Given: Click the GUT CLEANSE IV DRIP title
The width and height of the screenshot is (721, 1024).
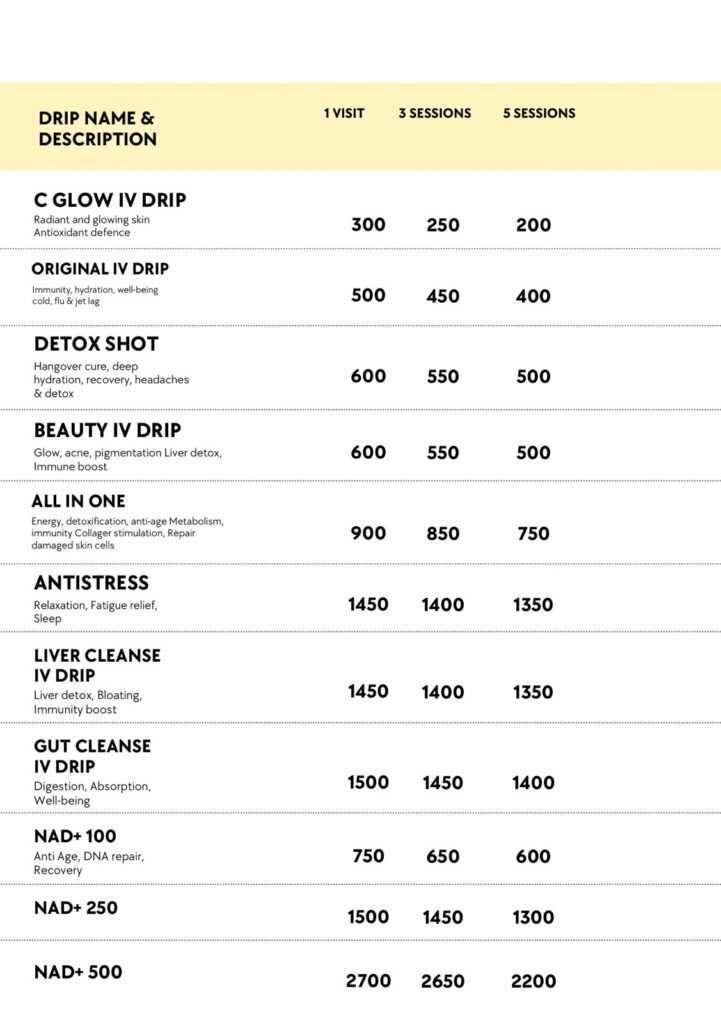Looking at the screenshot, I should tap(92, 756).
